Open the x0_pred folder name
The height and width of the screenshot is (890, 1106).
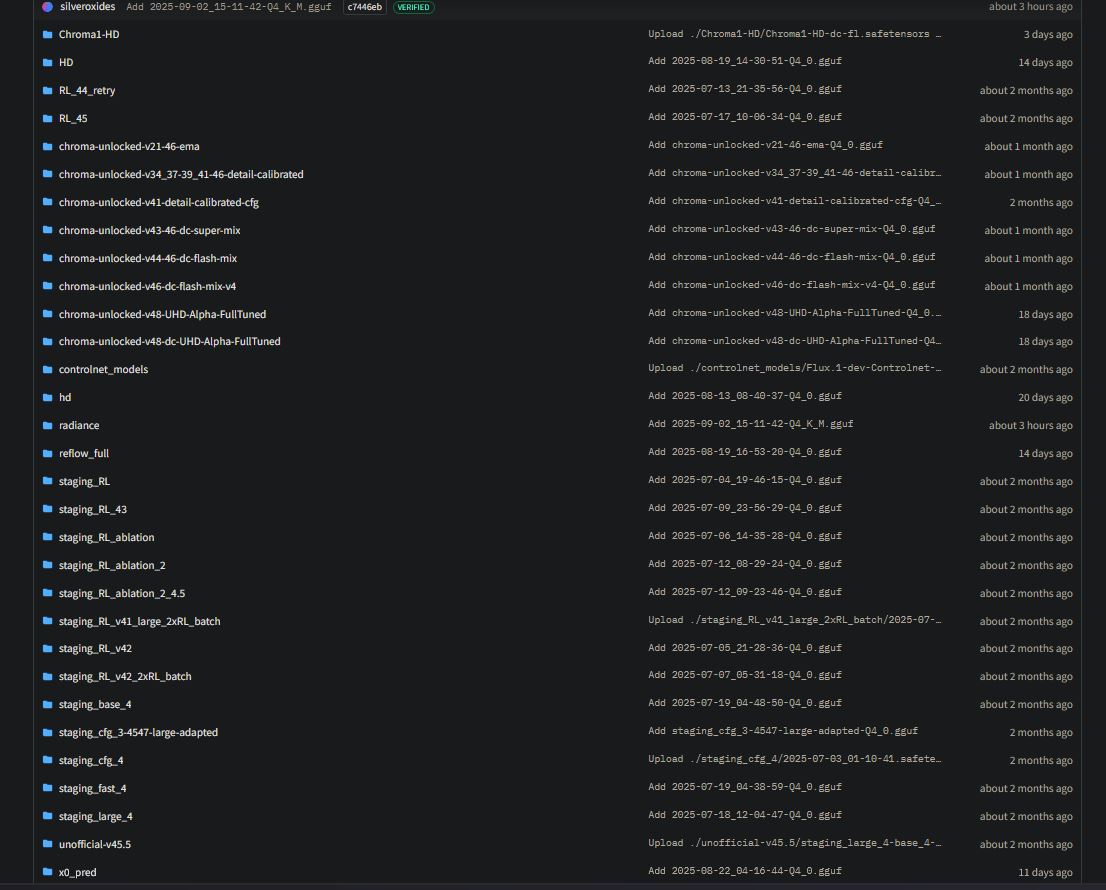pyautogui.click(x=78, y=872)
